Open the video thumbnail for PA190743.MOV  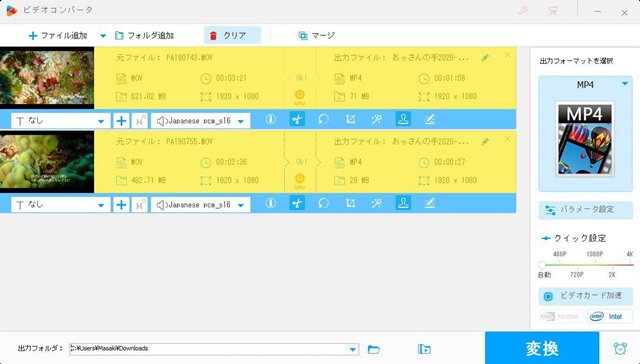point(47,78)
